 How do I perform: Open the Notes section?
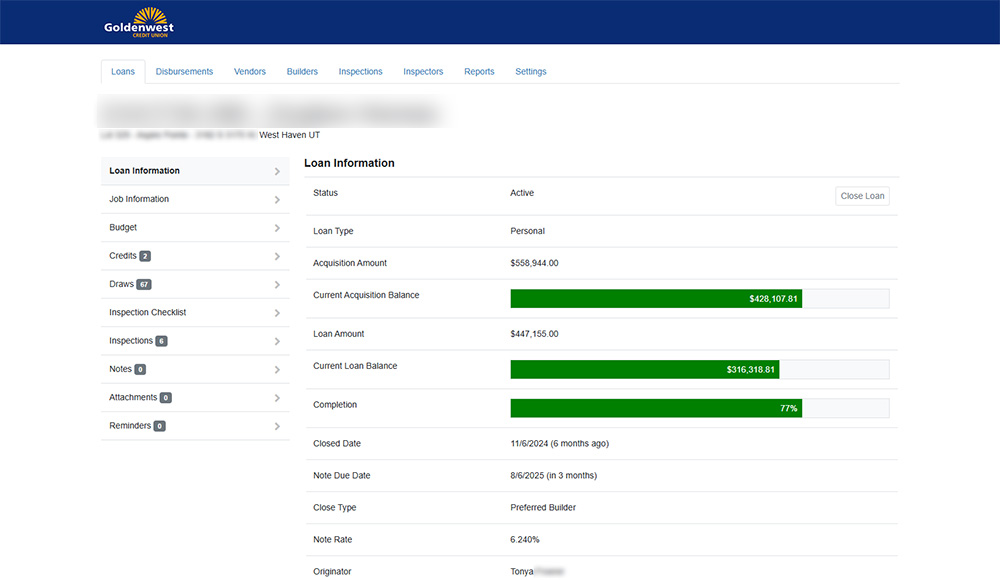[x=195, y=369]
